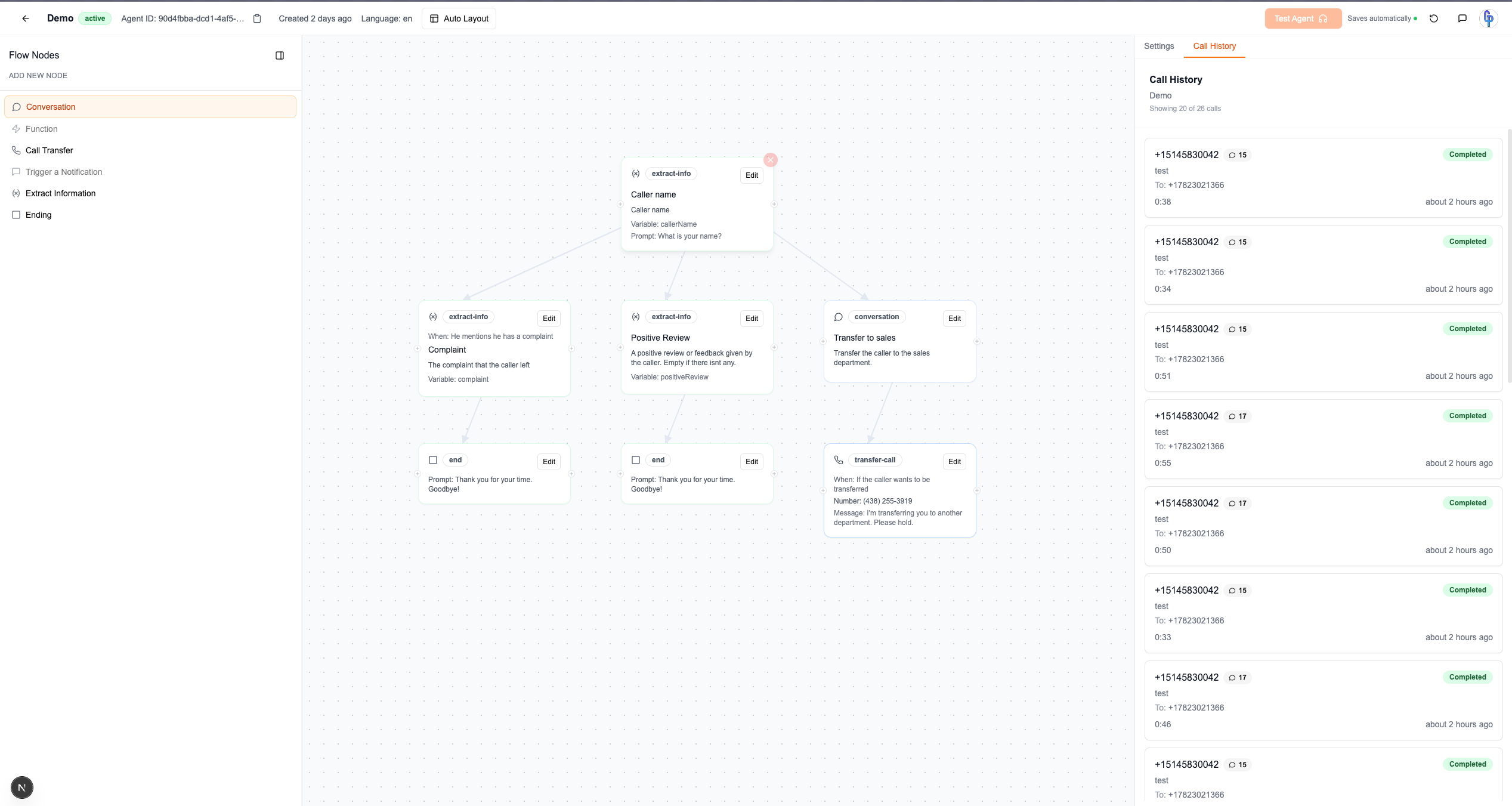Click the right connector handle of transfer-call node
1512x806 pixels.
[976, 490]
